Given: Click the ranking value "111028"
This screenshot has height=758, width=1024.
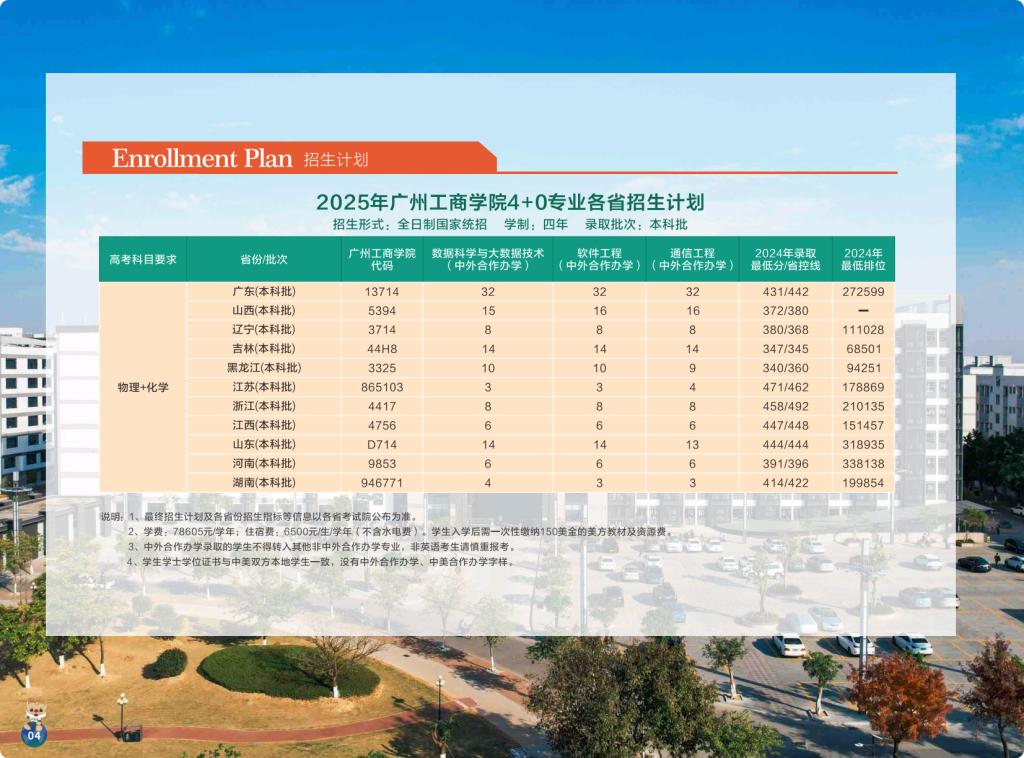Looking at the screenshot, I should tap(863, 330).
